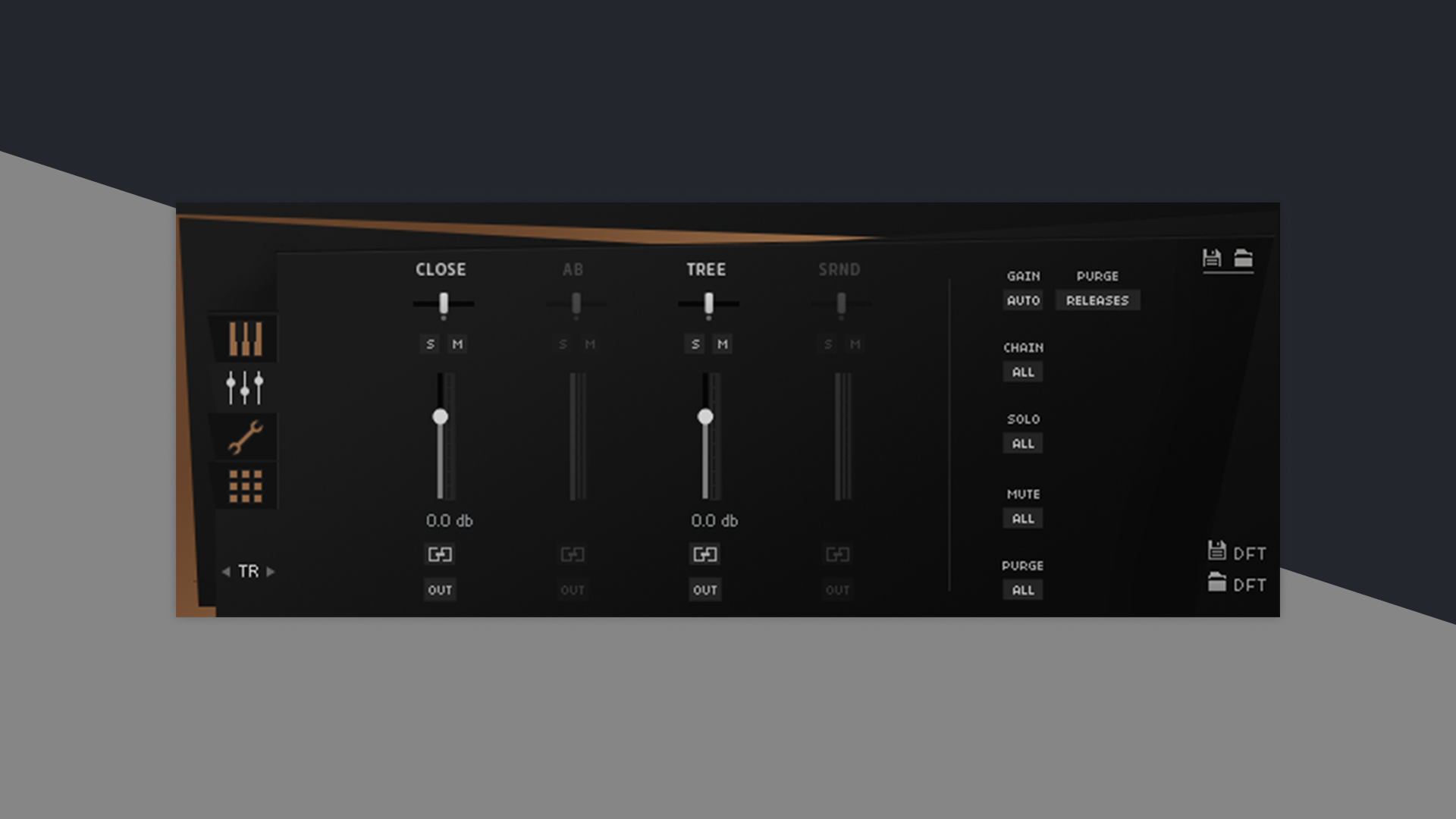Open the grid matrix page icon
This screenshot has width=1456, height=819.
(x=245, y=486)
